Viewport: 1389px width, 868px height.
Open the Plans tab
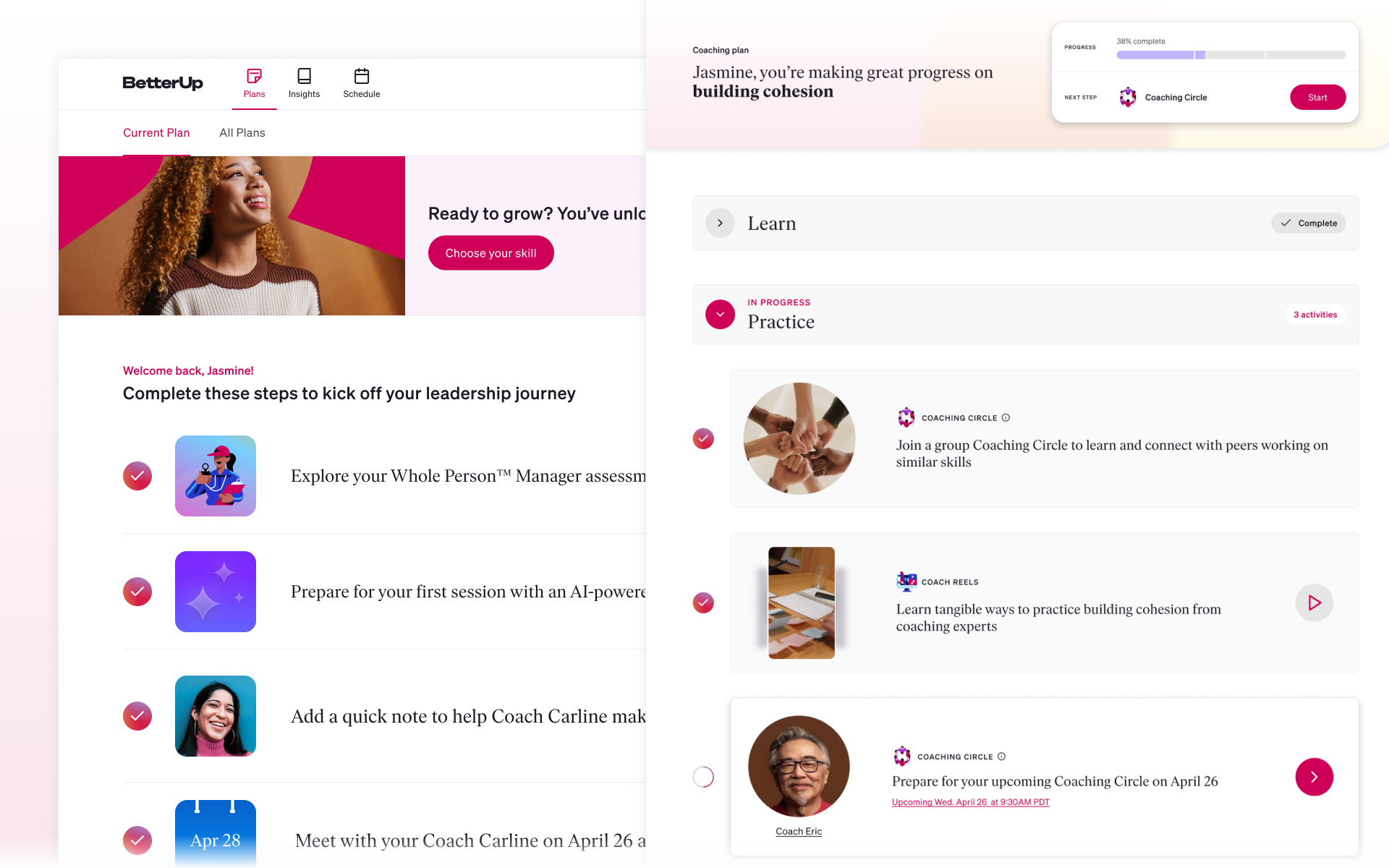pyautogui.click(x=254, y=84)
